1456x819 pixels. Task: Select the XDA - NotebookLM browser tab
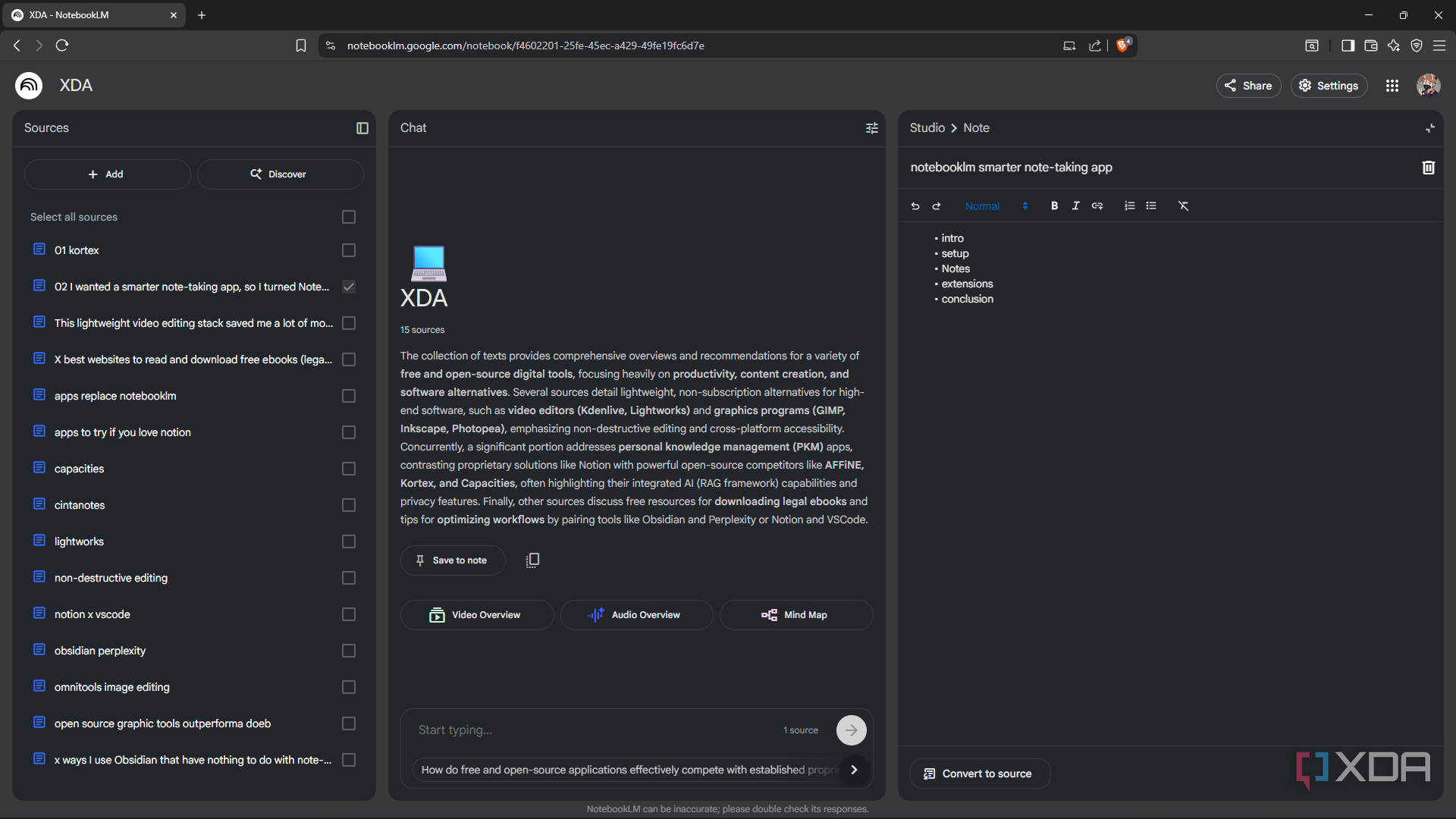point(95,15)
